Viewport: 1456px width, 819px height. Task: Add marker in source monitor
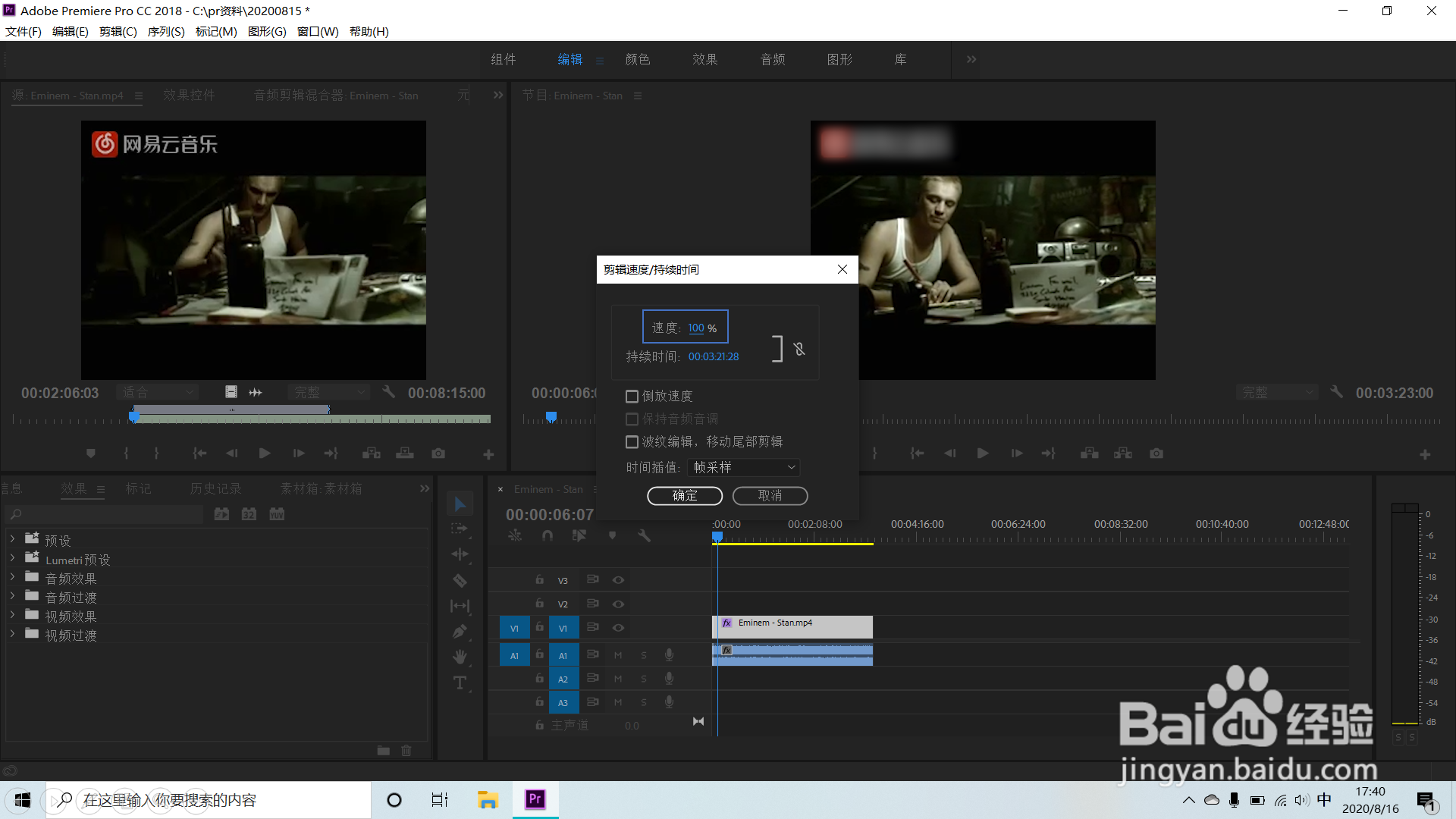pos(91,453)
